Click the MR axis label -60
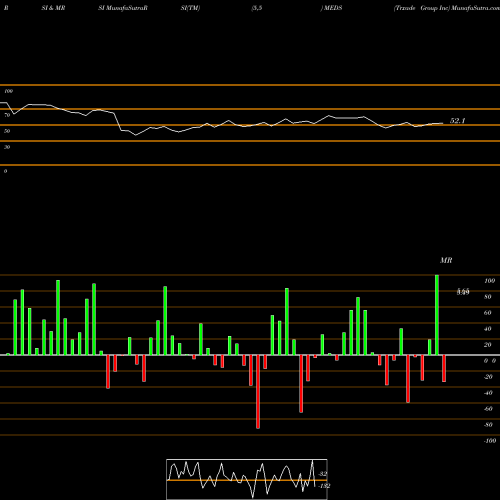The image size is (500, 500). 488,409
